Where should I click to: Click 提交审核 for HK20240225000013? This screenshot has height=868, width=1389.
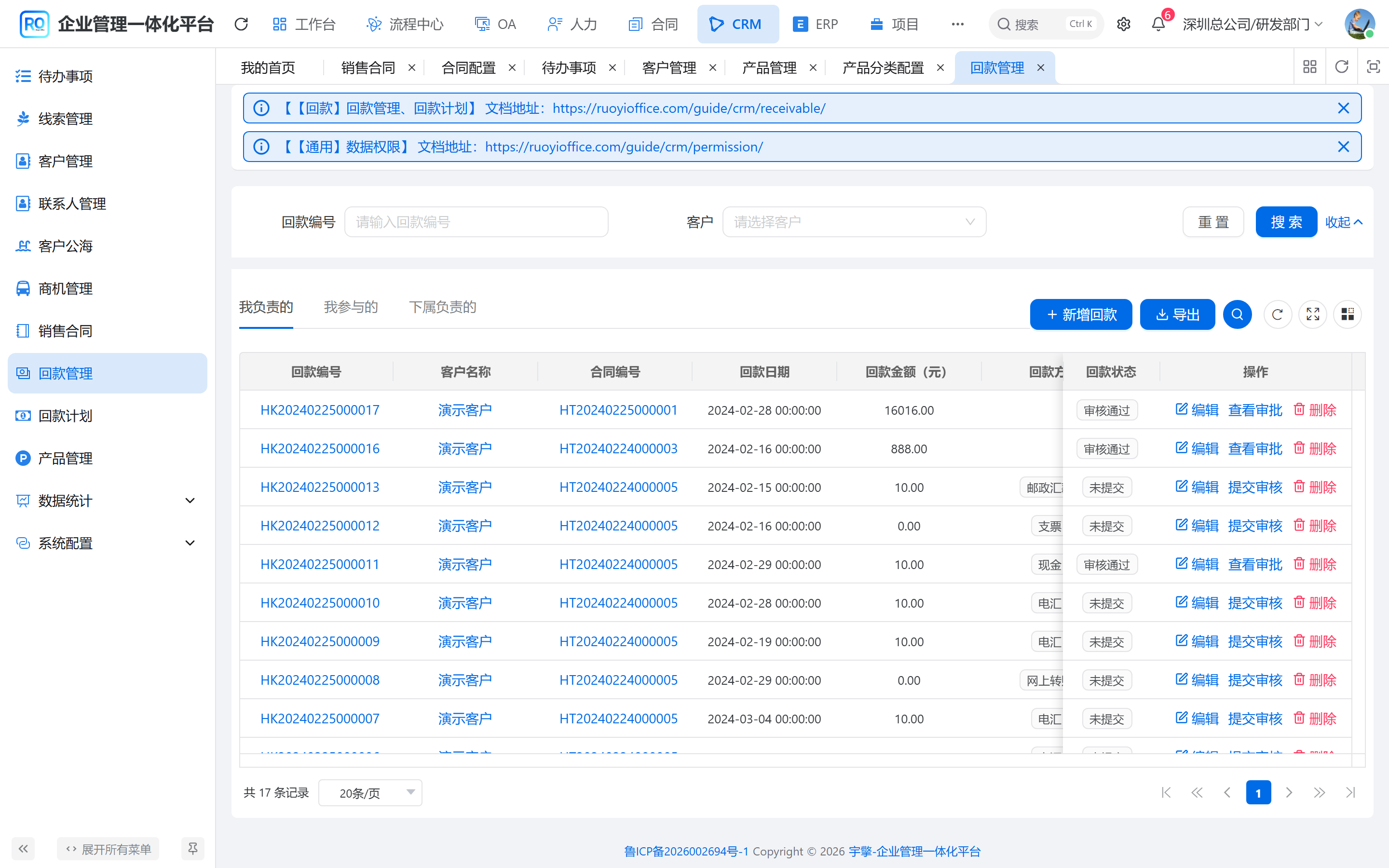click(1255, 488)
